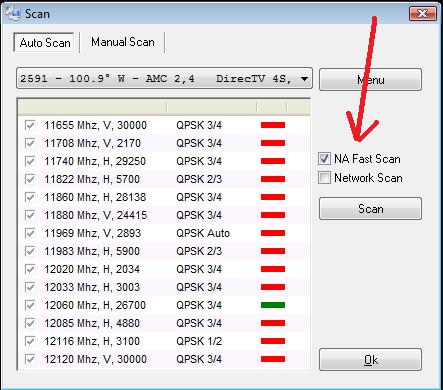Toggle checkbox for 11969 Mhz transponder
Image resolution: width=443 pixels, height=390 pixels.
coord(30,233)
